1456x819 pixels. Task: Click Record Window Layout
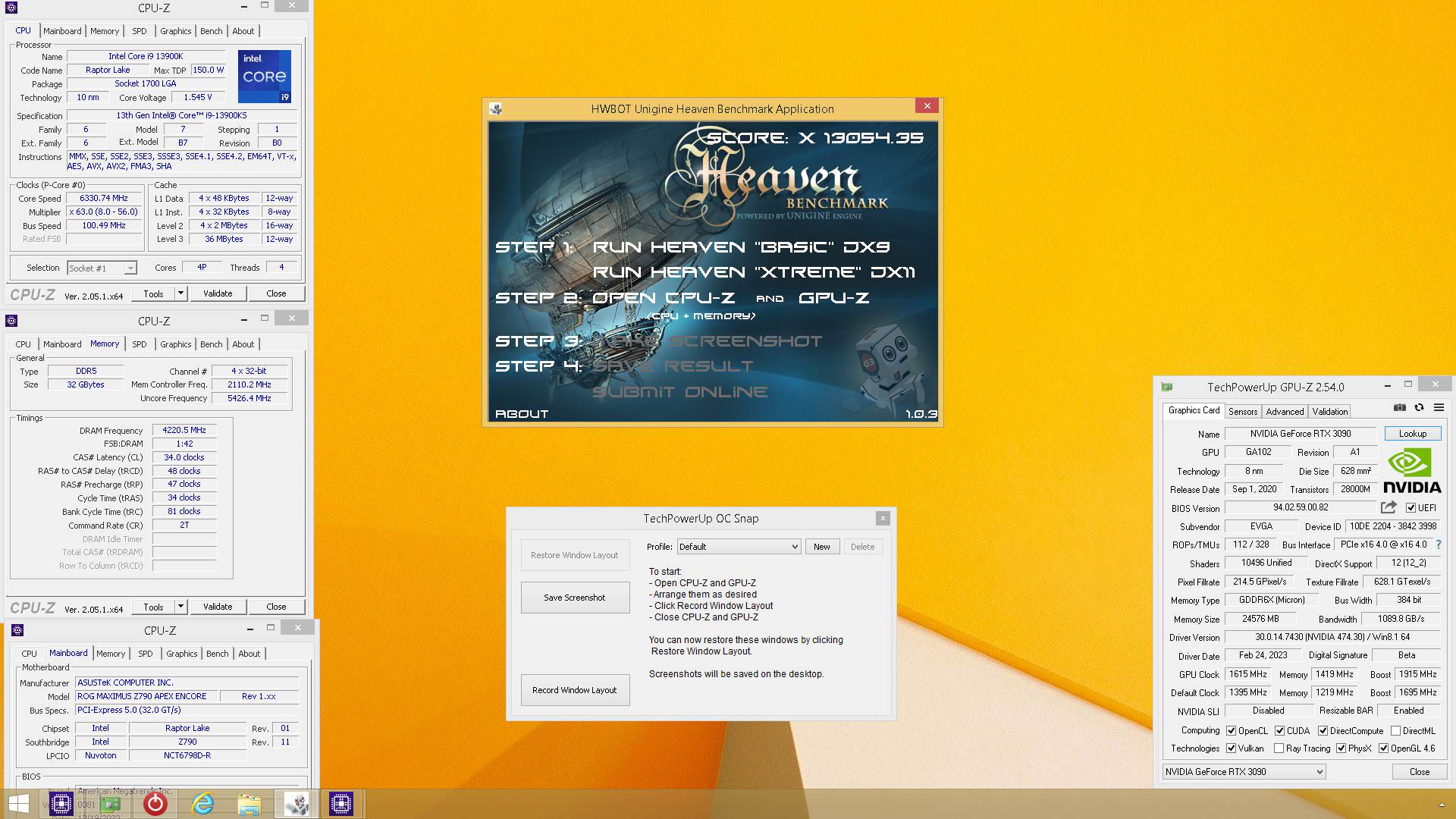(575, 690)
